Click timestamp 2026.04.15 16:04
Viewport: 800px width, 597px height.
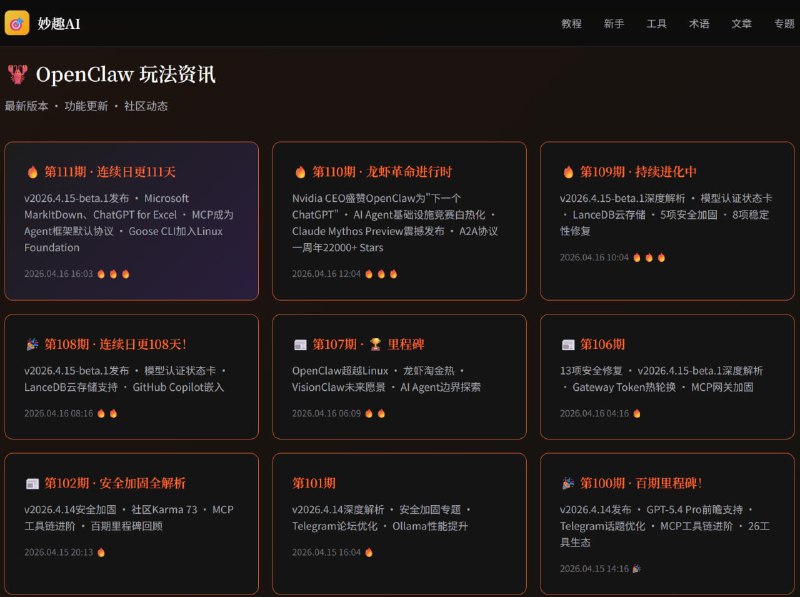(327, 553)
